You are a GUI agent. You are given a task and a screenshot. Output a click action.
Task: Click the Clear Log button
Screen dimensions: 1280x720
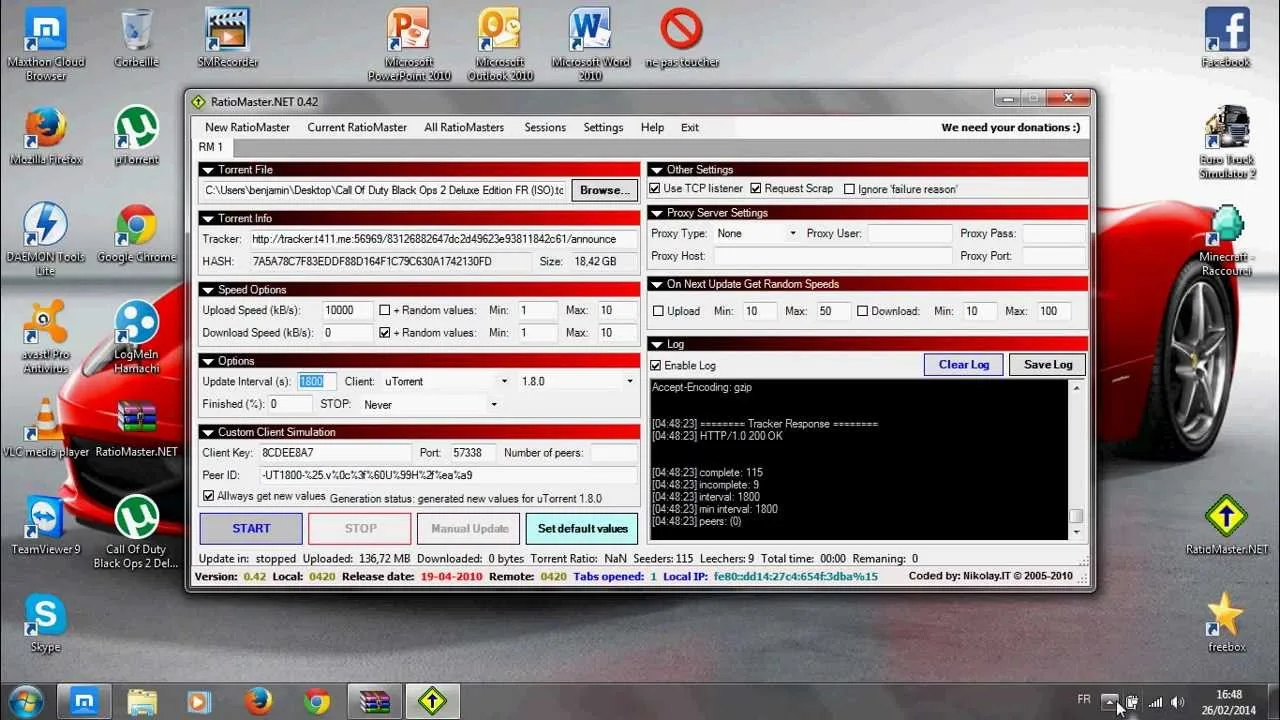[964, 364]
